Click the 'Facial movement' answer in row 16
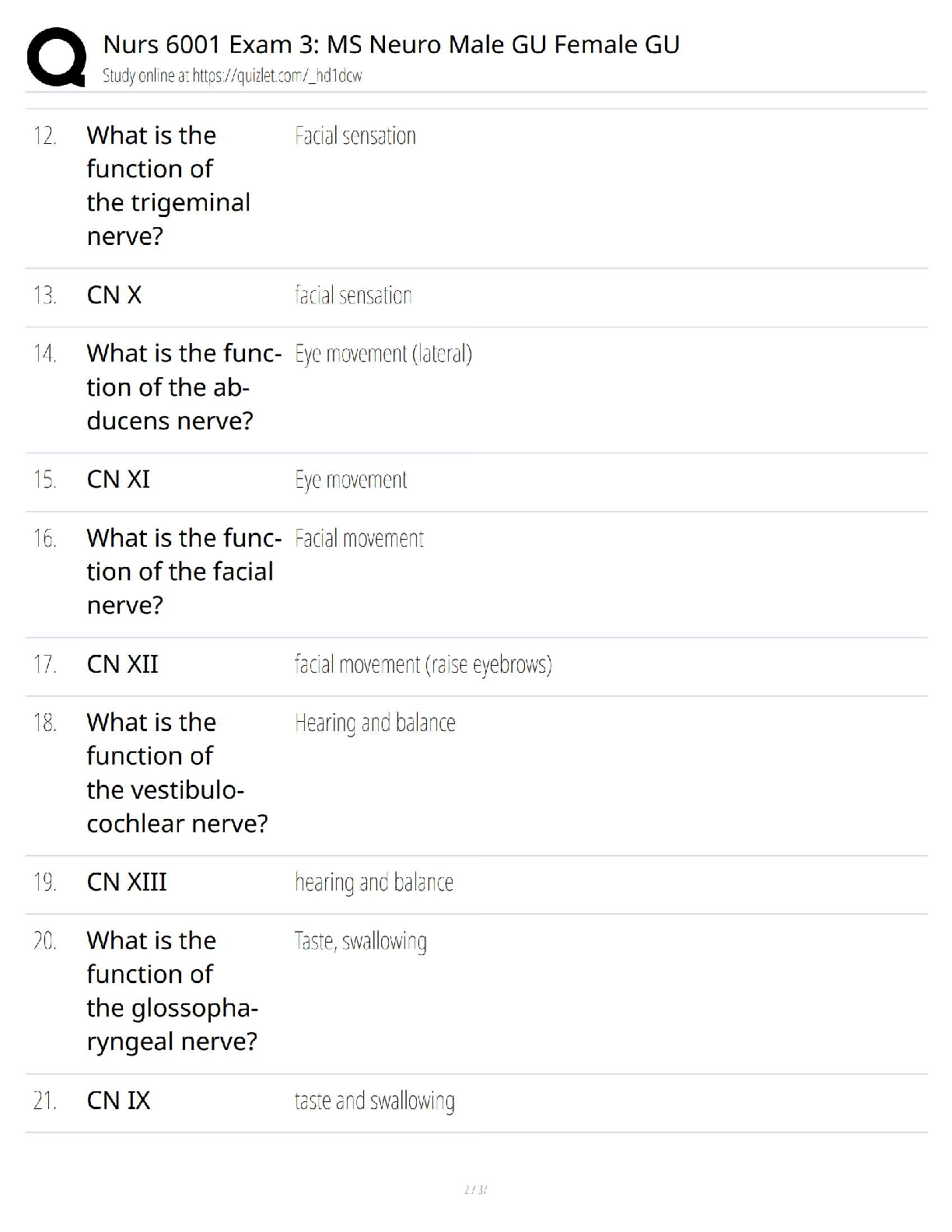952x1232 pixels. [x=359, y=538]
